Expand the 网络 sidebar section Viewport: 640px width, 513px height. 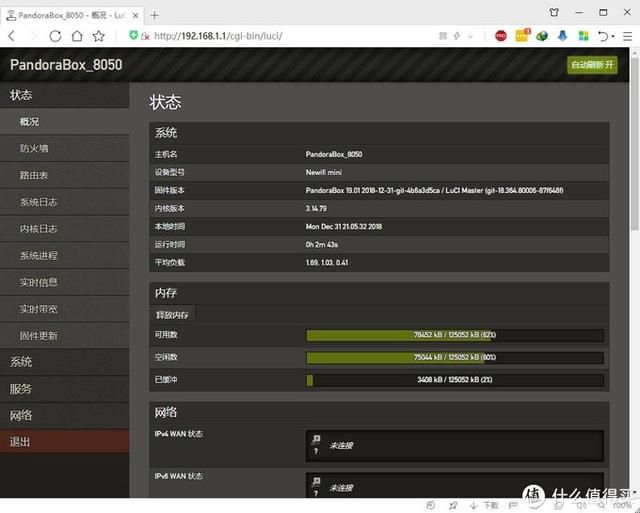click(64, 415)
